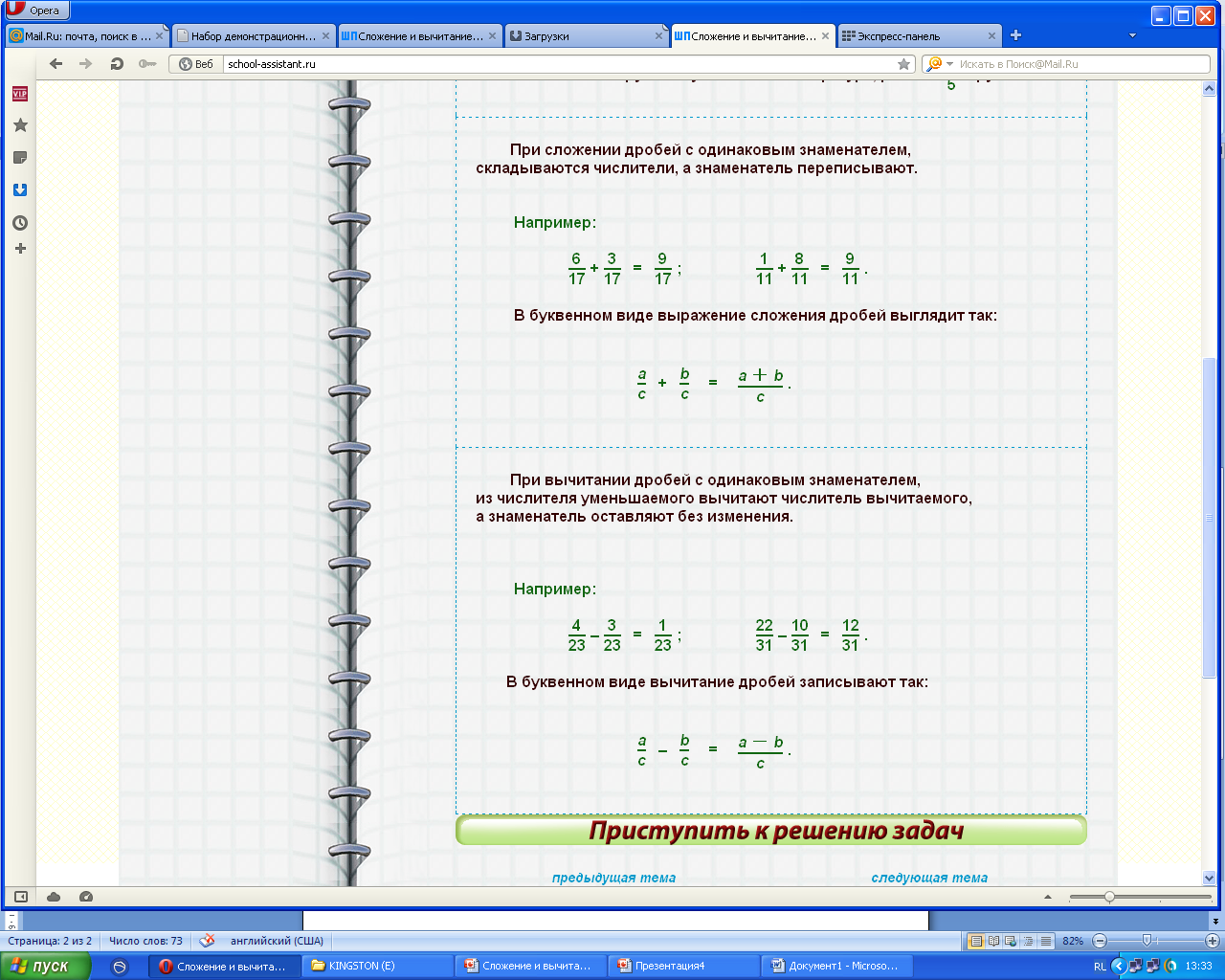Add a panel with the sidebar plus icon
1225x980 pixels.
click(20, 249)
